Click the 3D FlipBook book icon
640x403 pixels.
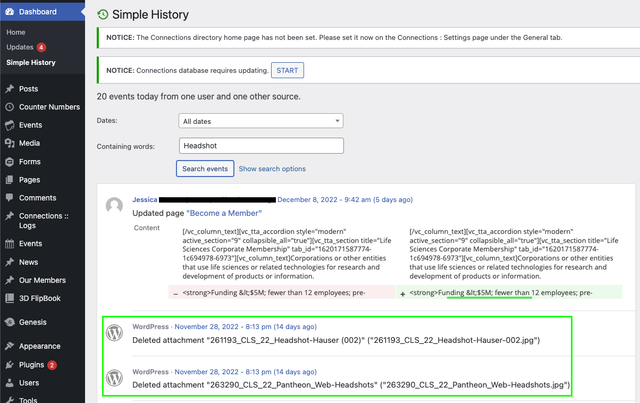pyautogui.click(x=9, y=298)
